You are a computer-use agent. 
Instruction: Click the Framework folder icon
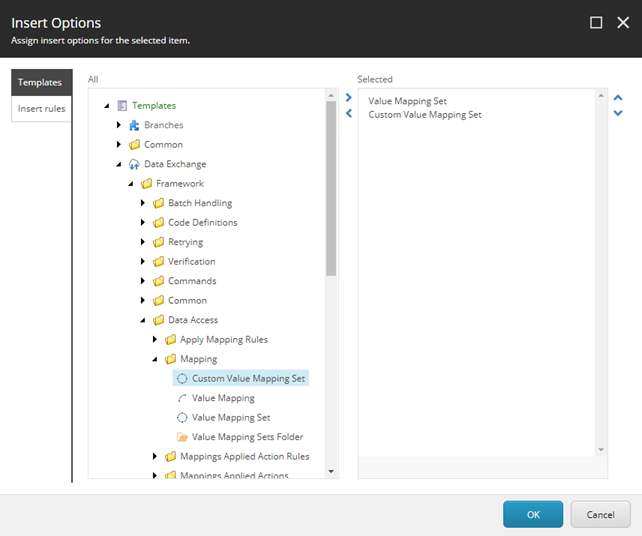(146, 183)
